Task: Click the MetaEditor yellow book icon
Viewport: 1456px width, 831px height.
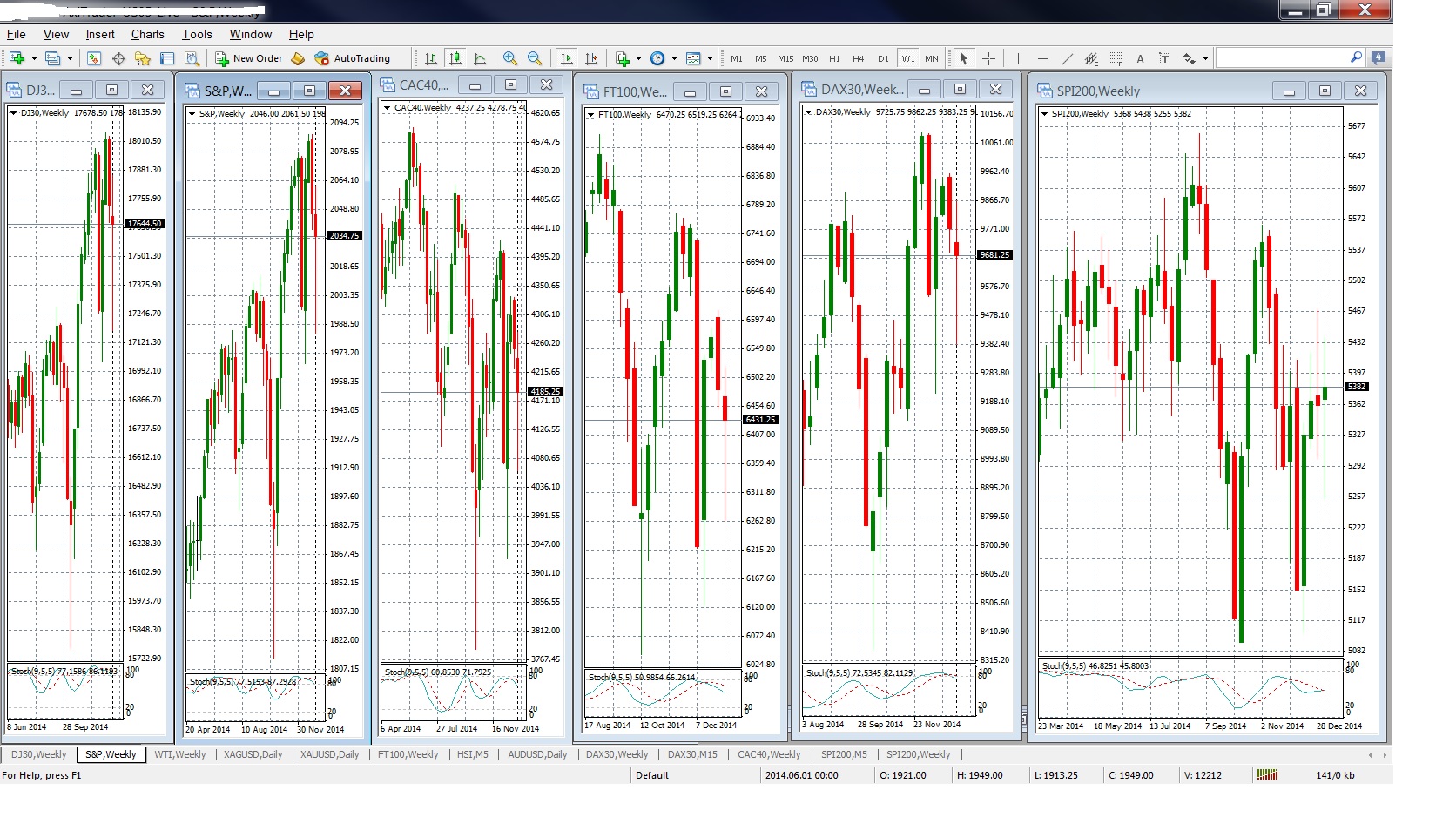Action: tap(298, 58)
